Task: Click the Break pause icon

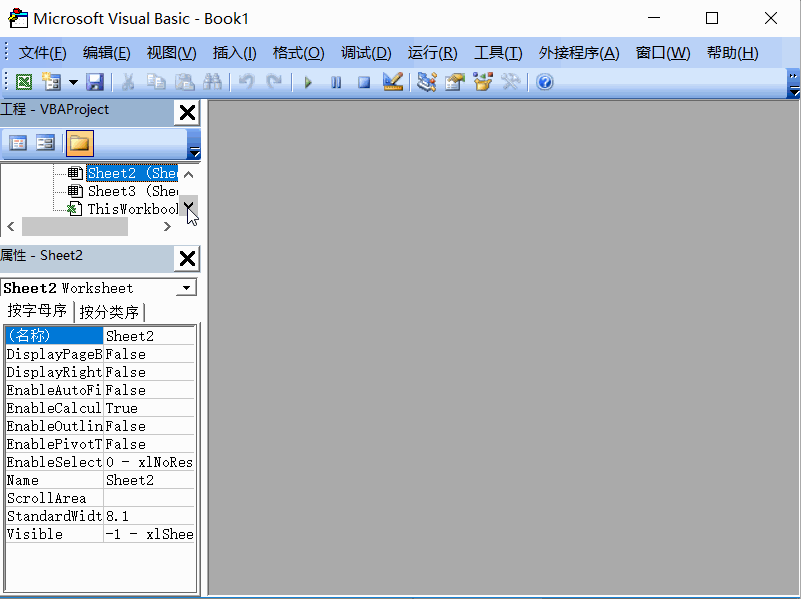Action: [x=336, y=82]
